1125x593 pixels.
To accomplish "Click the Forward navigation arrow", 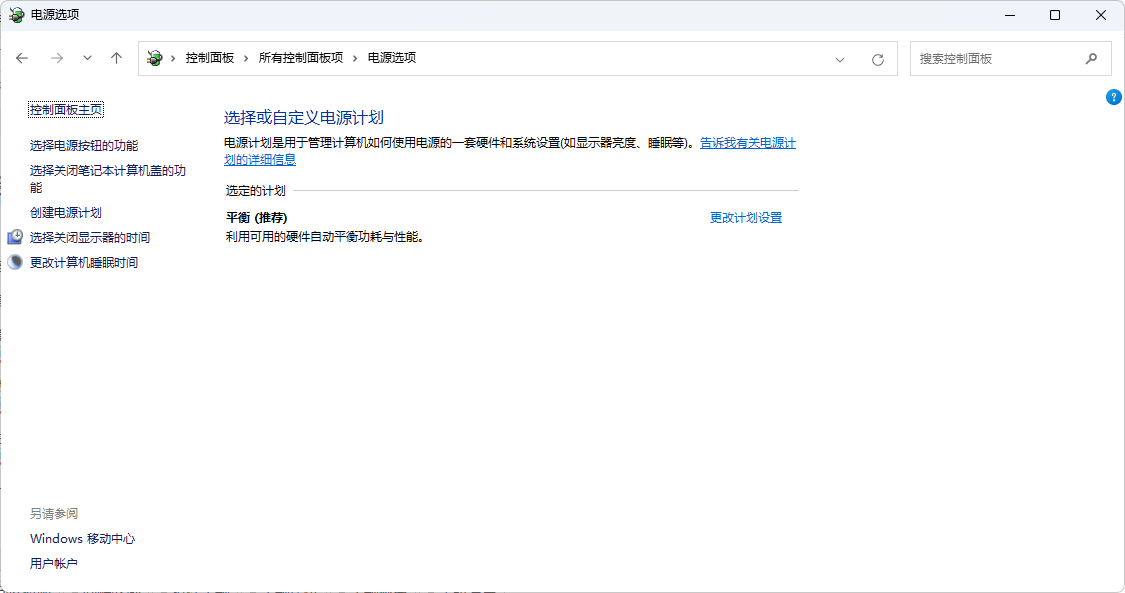I will pos(56,58).
